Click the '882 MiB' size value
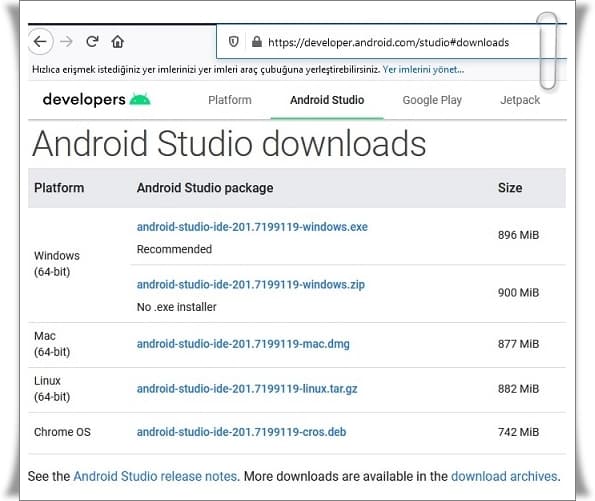The width and height of the screenshot is (595, 501). coord(518,389)
